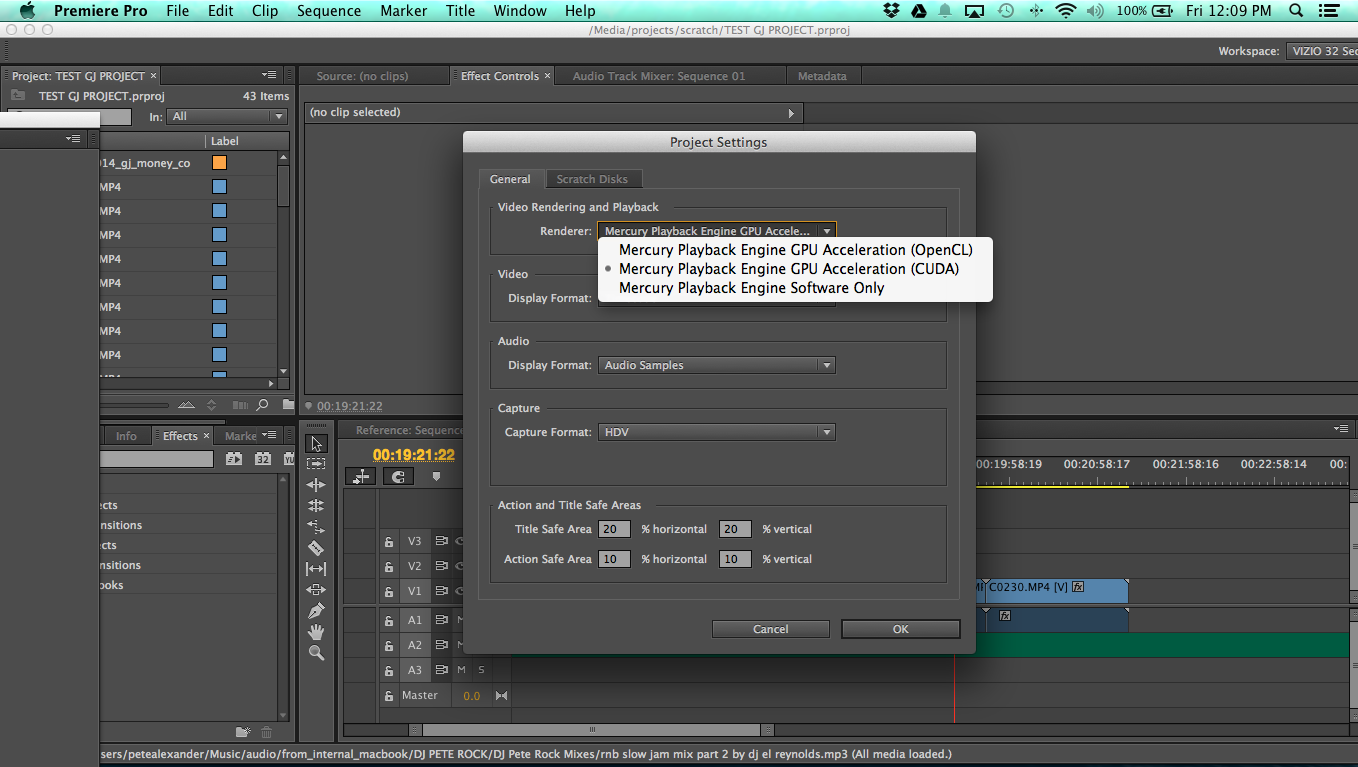Click the Find magnifier in Project panel
The width and height of the screenshot is (1358, 767).
(262, 405)
